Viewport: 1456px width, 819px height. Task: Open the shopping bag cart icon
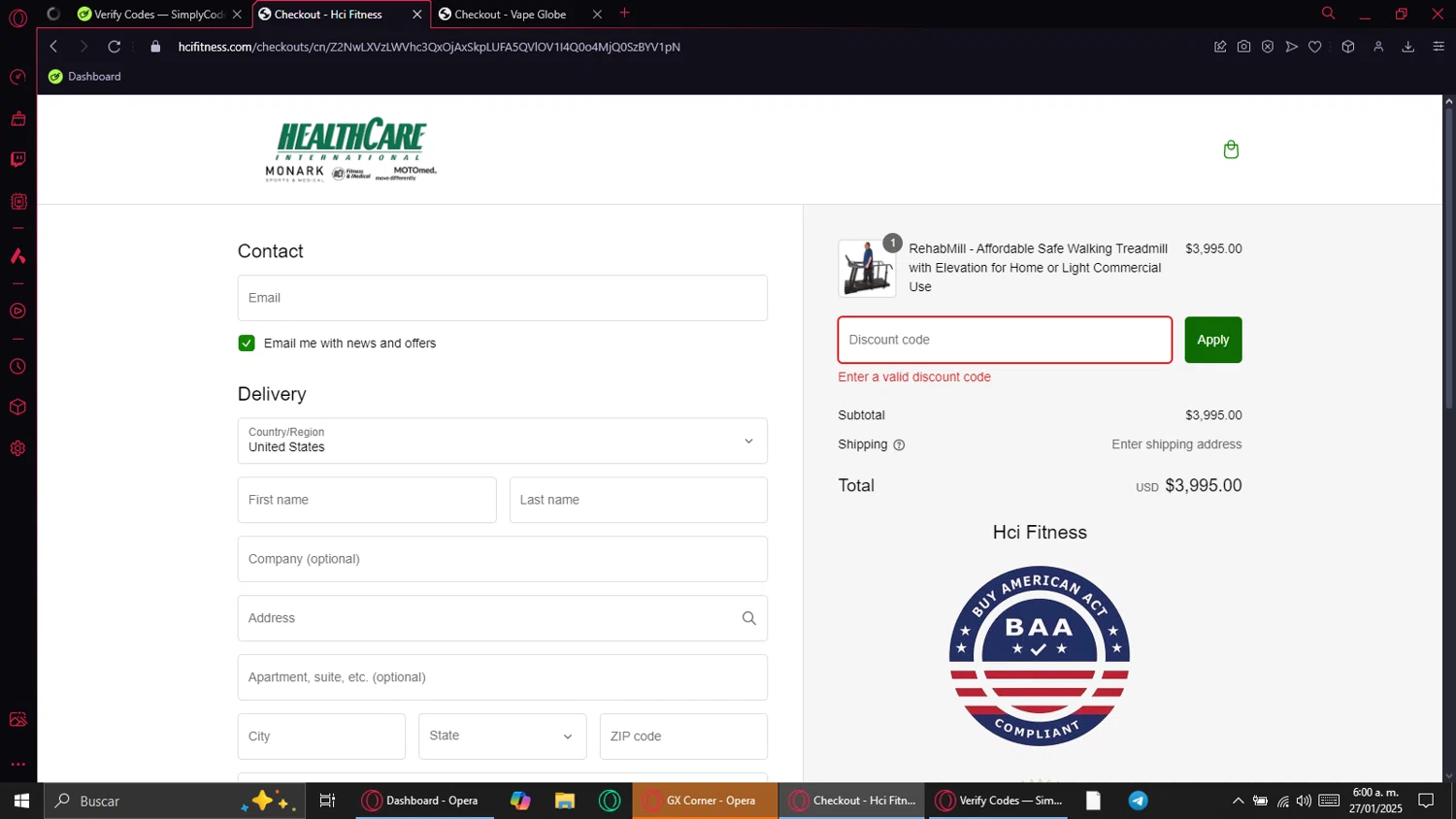pyautogui.click(x=1231, y=149)
